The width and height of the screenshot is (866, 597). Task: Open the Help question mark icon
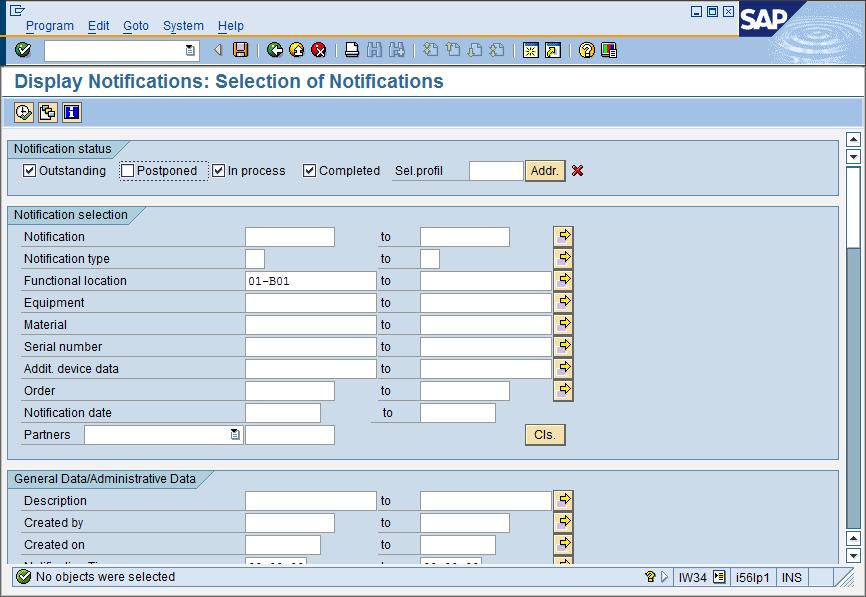click(x=587, y=50)
